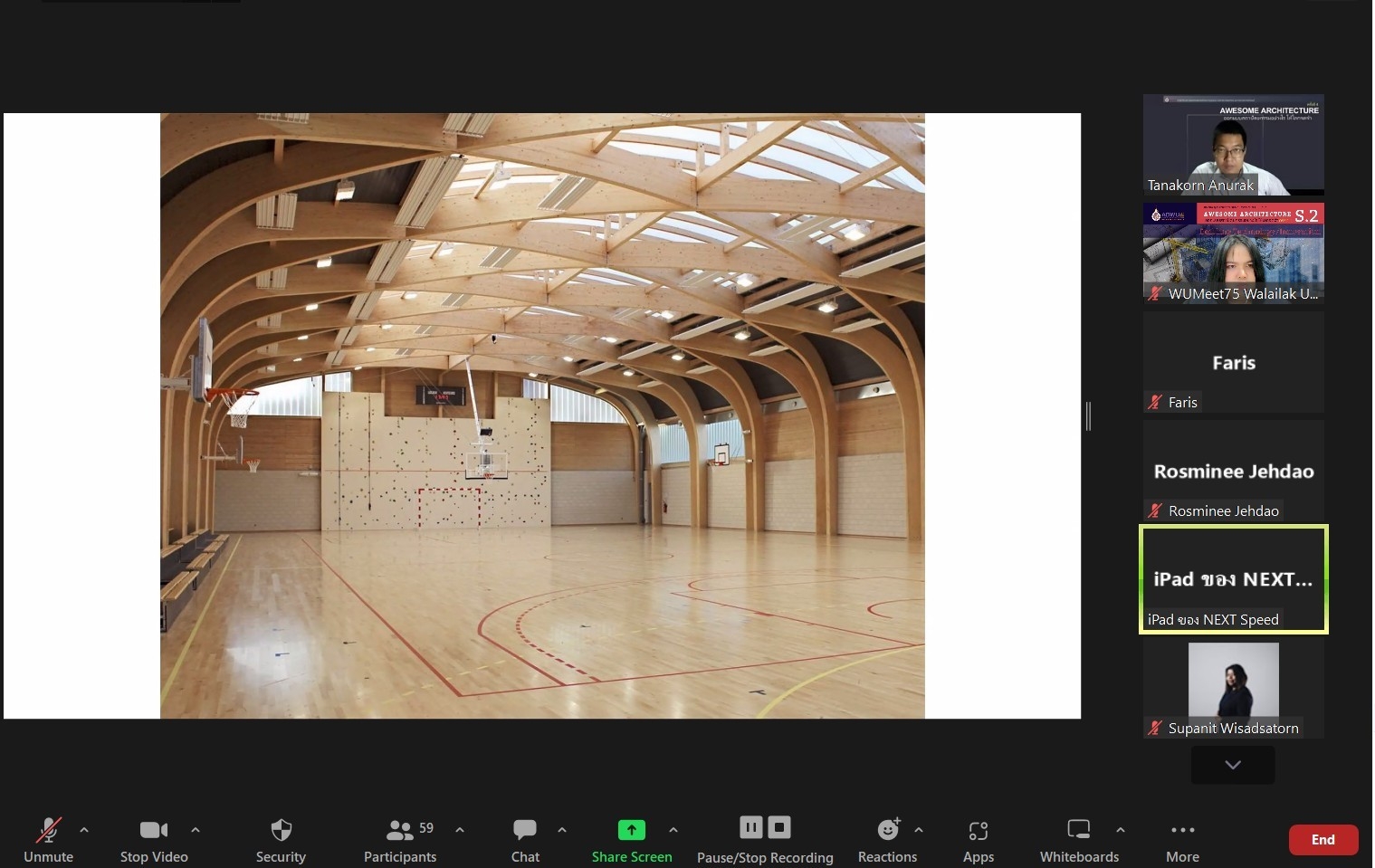
Task: Expand Share Screen options arrow
Action: click(x=673, y=829)
